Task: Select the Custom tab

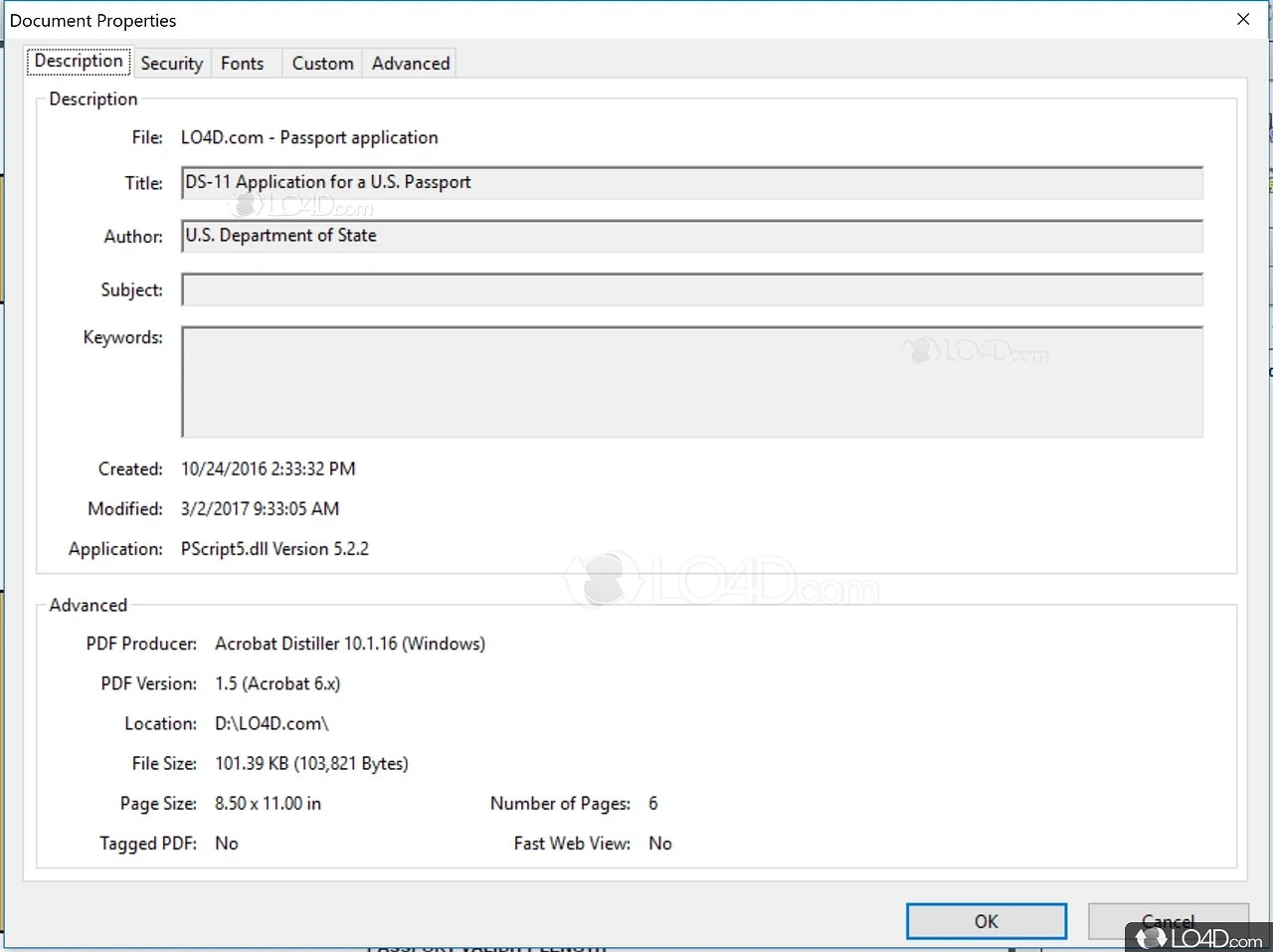Action: (x=322, y=64)
